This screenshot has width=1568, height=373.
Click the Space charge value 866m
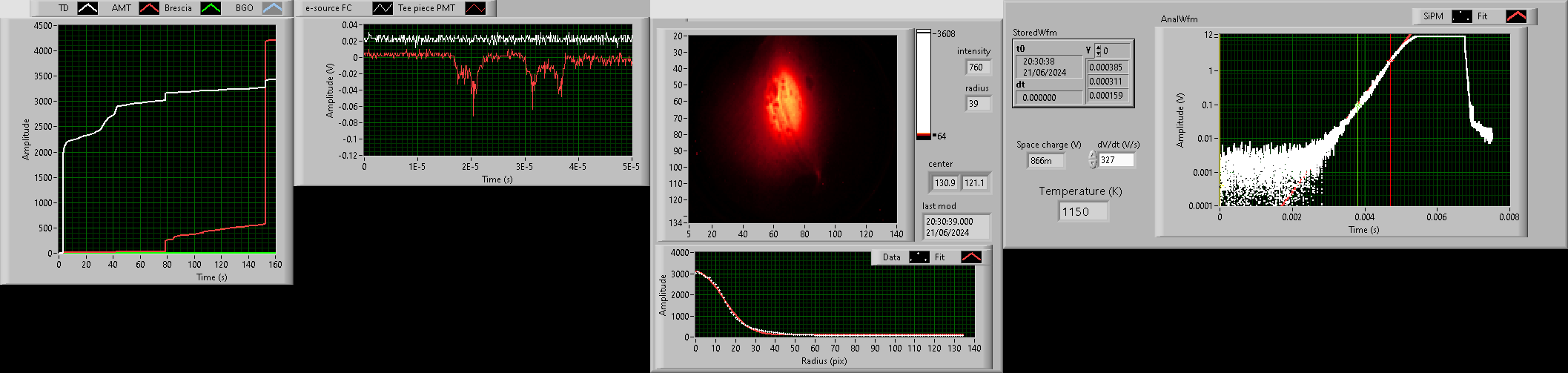point(1045,161)
